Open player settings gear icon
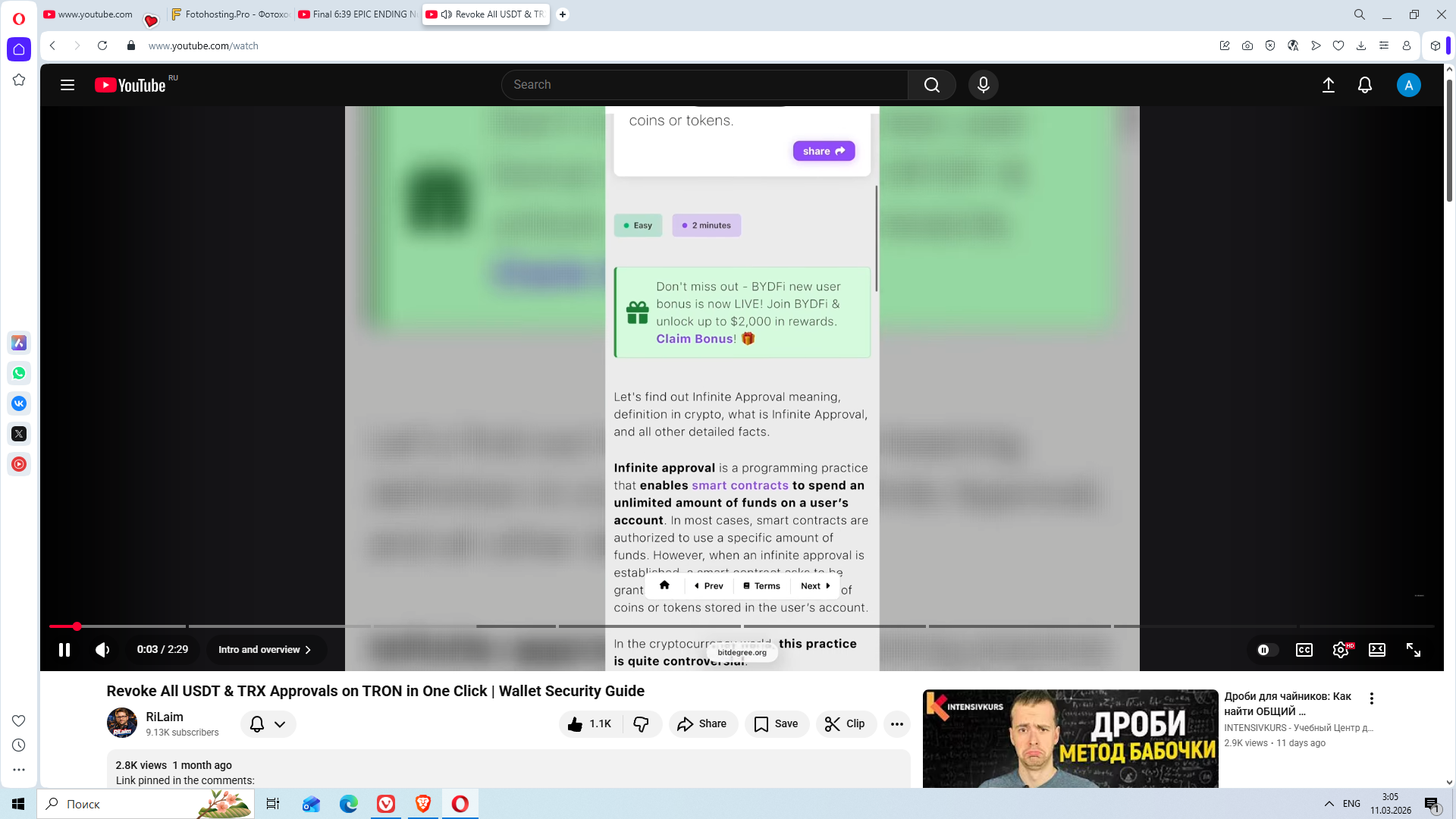 click(1340, 650)
